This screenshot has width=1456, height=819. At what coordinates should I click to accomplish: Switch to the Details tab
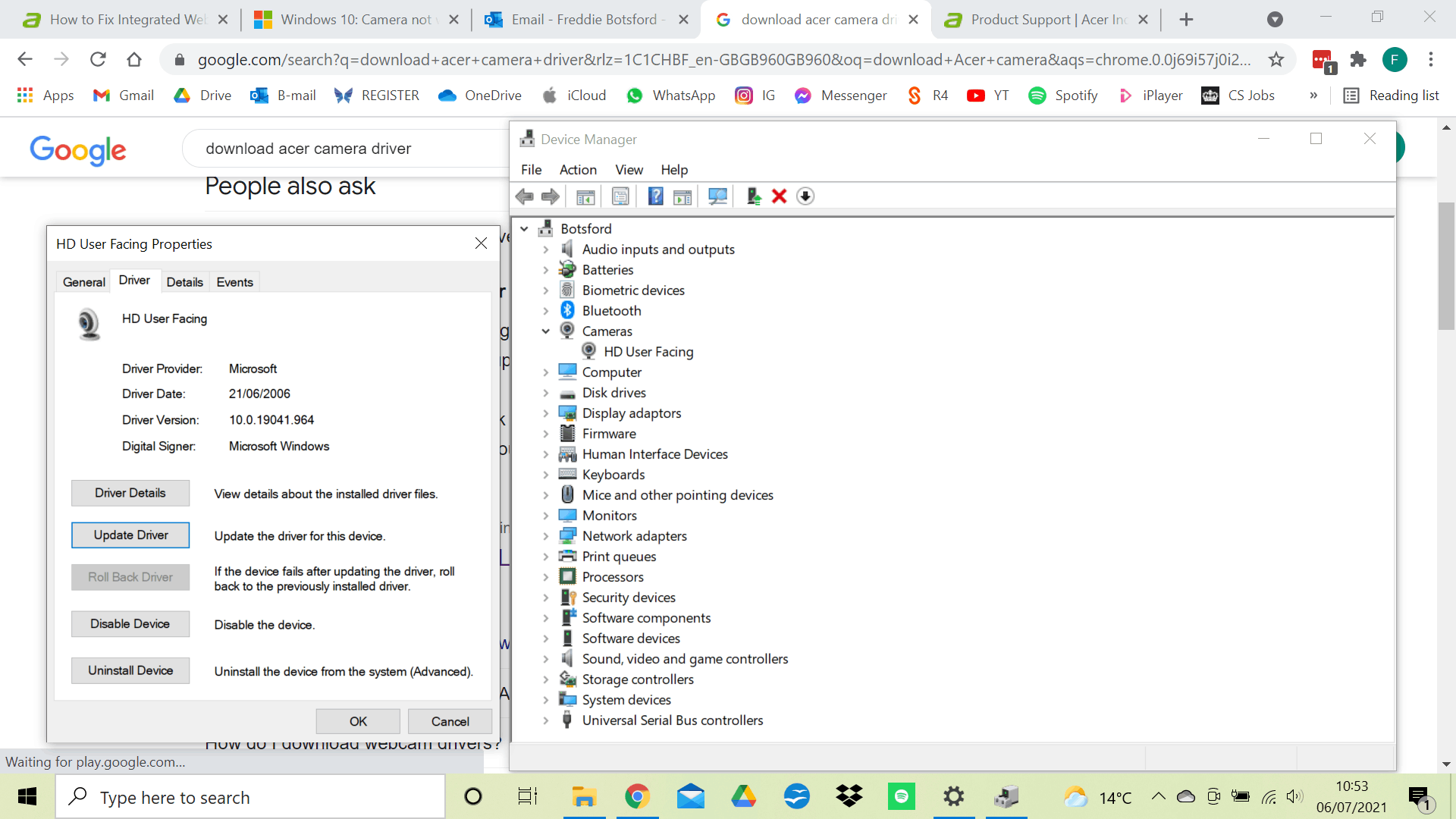184,282
